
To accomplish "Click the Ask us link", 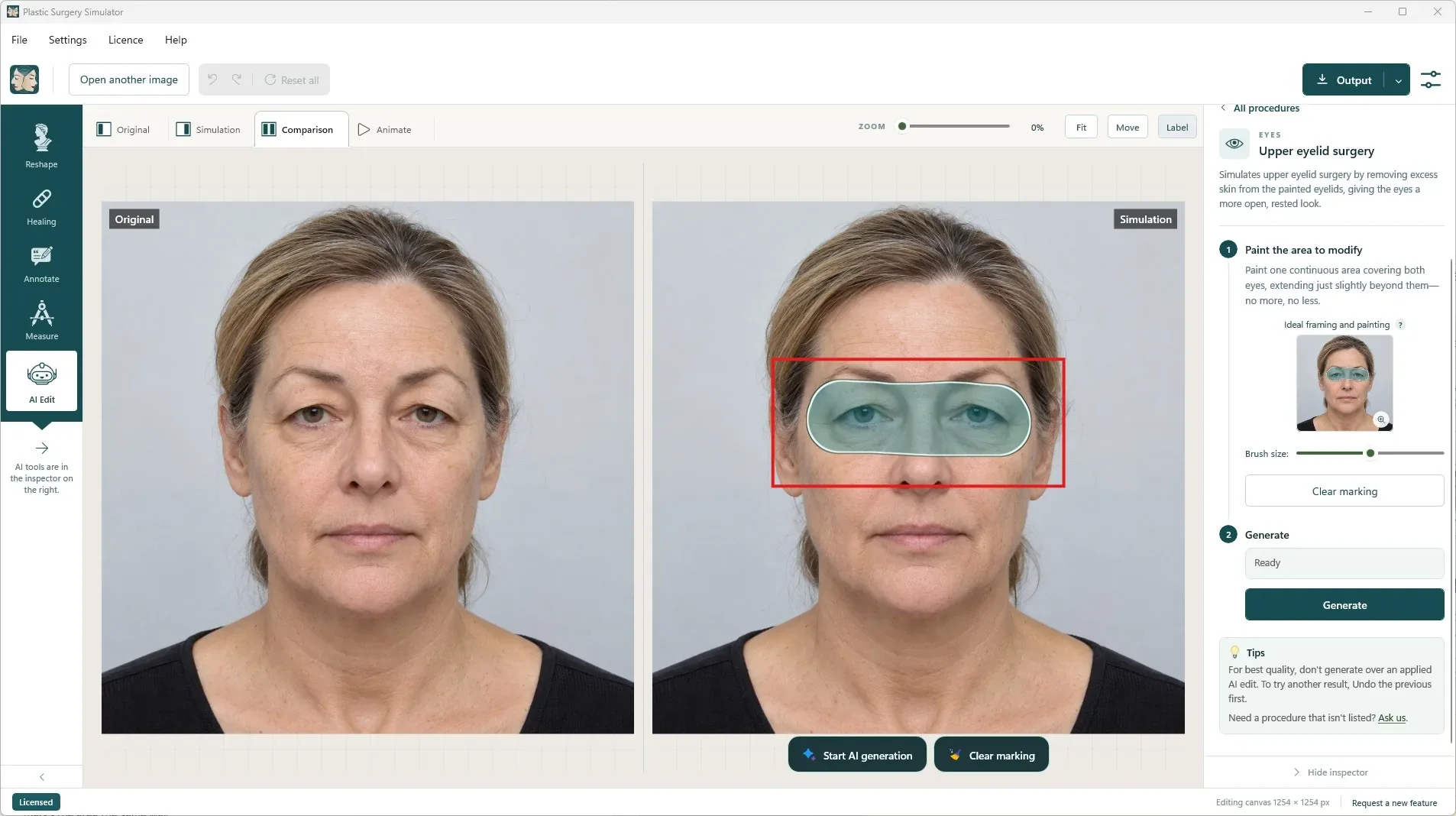I will pos(1392,717).
